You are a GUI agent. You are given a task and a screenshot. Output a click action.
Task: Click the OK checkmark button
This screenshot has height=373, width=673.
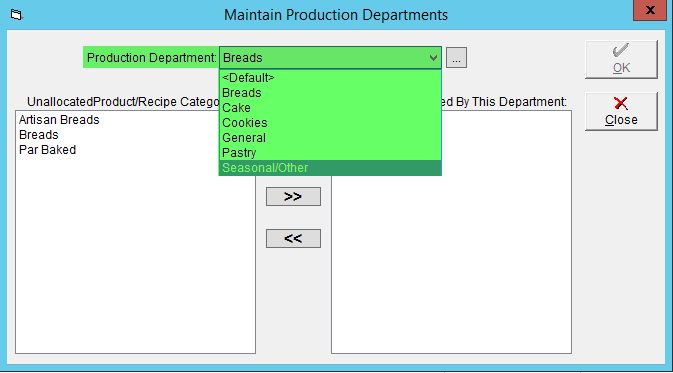pos(621,59)
